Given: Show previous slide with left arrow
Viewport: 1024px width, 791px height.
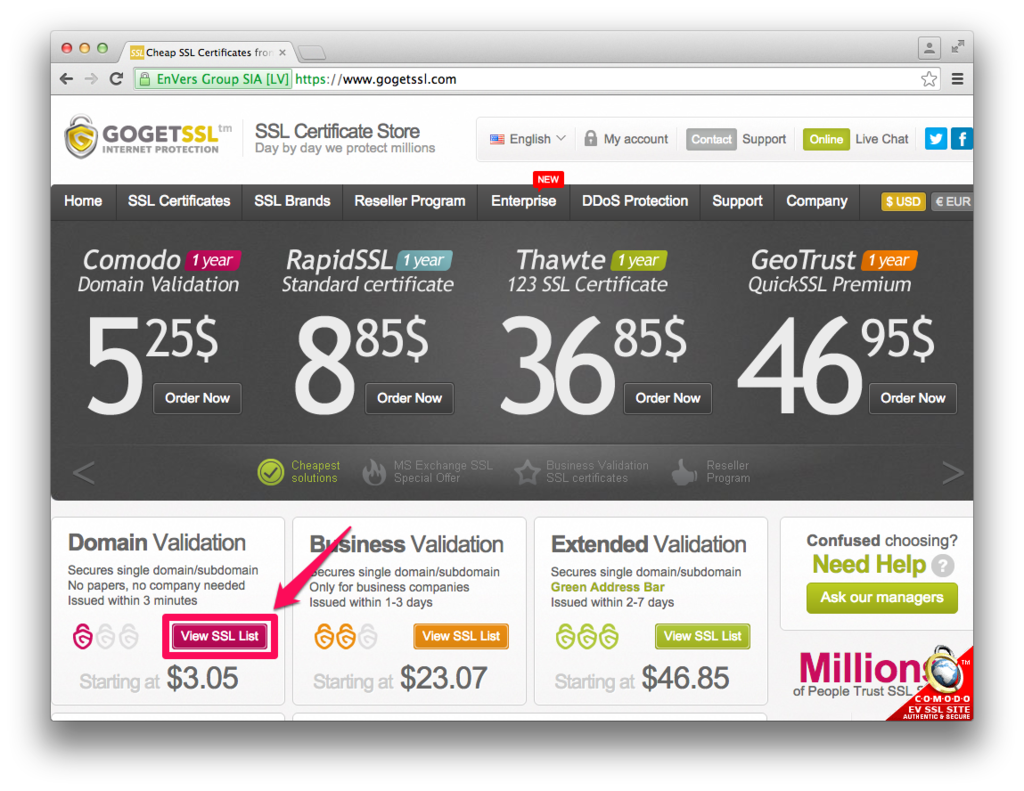Looking at the screenshot, I should (x=84, y=472).
